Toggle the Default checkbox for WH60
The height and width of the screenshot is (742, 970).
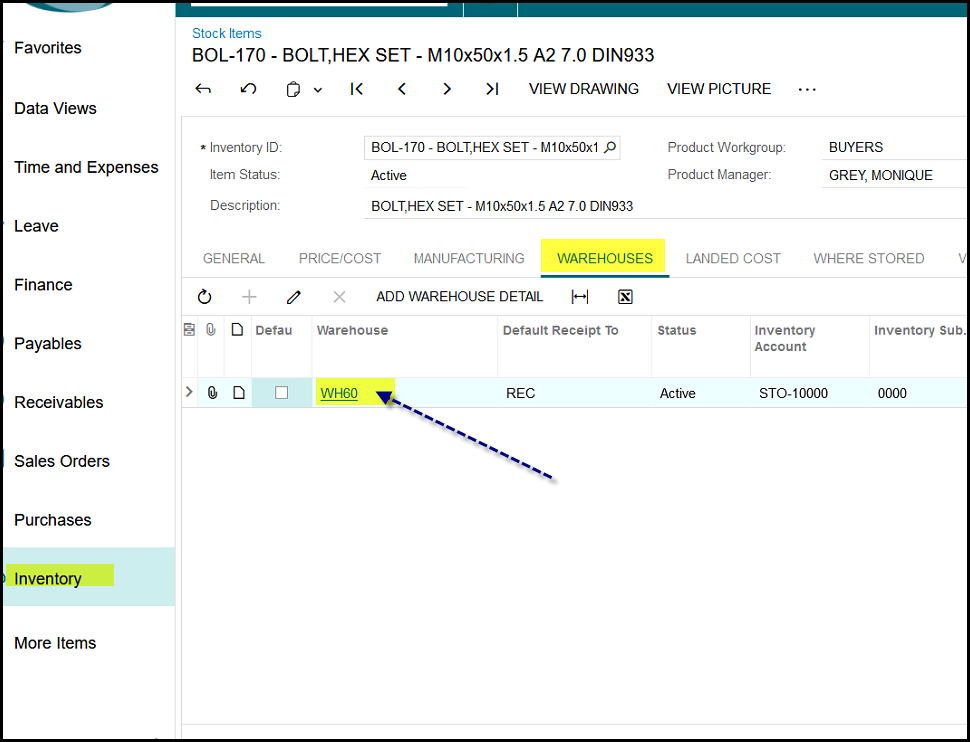click(281, 393)
